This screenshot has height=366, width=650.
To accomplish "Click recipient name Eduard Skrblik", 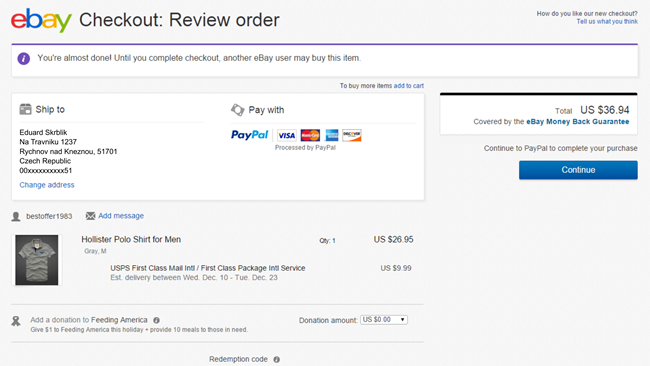I will (43, 133).
